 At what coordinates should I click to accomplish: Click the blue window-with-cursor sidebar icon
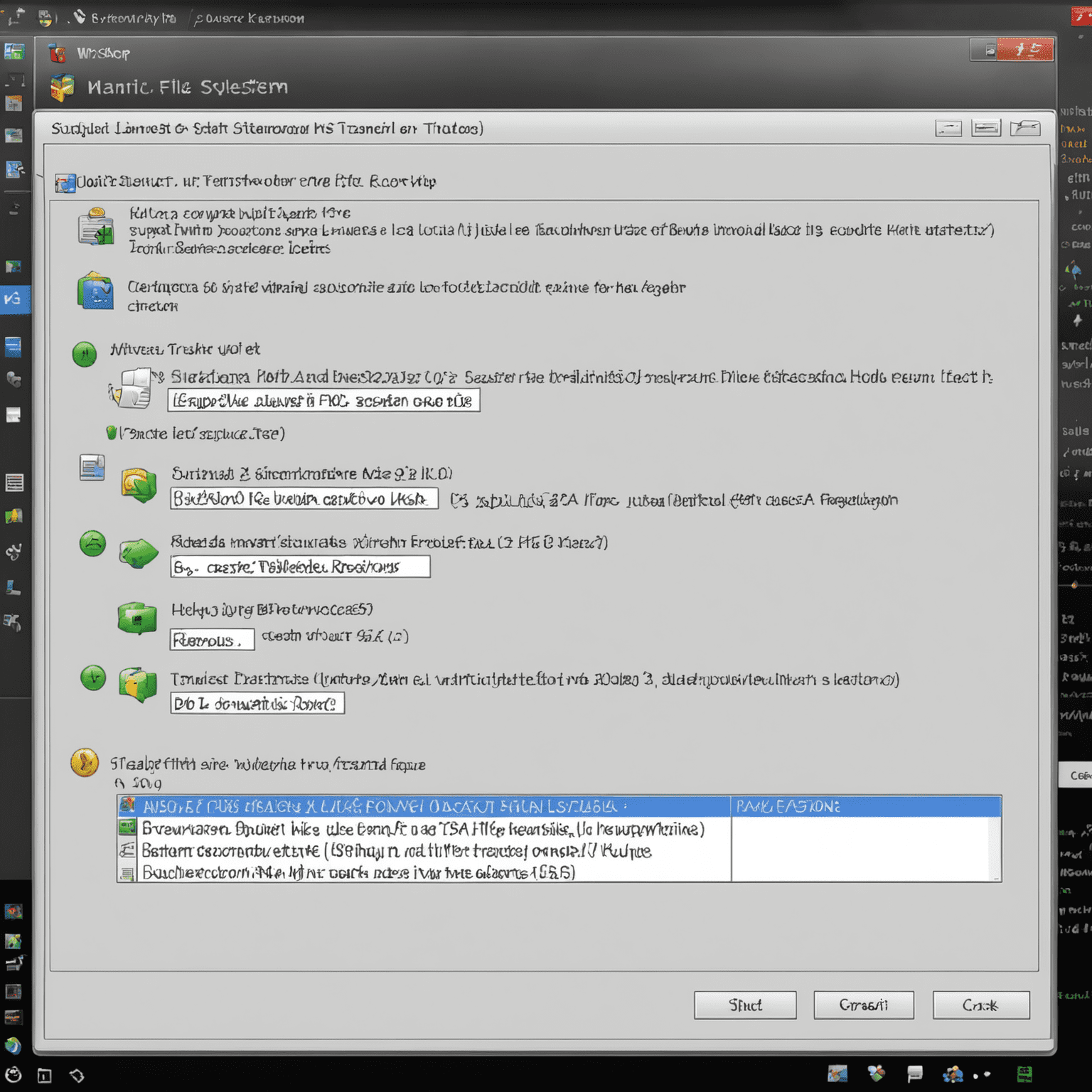point(14,169)
